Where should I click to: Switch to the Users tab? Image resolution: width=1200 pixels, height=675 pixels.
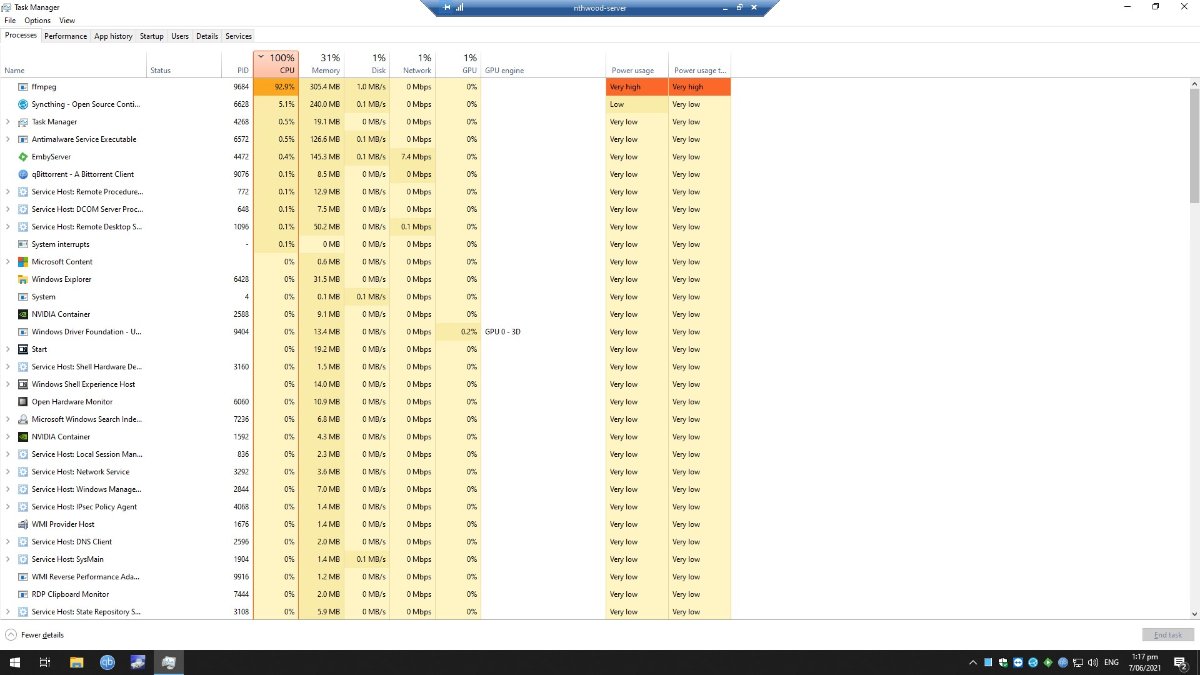pyautogui.click(x=180, y=36)
